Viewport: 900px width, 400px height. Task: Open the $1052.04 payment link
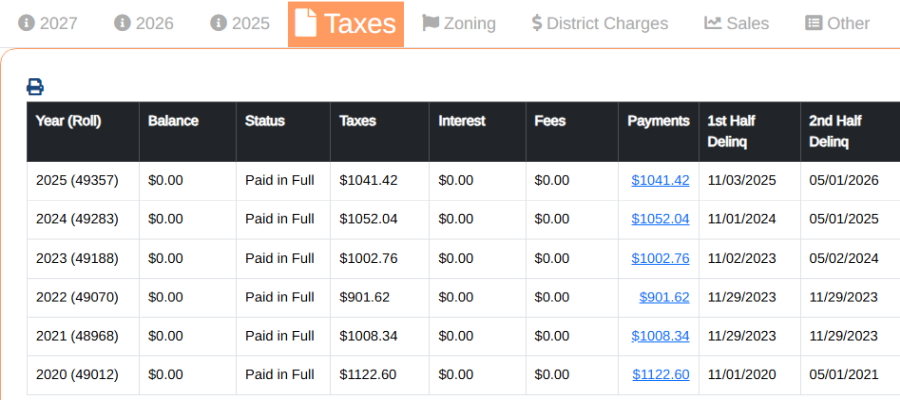(x=660, y=219)
